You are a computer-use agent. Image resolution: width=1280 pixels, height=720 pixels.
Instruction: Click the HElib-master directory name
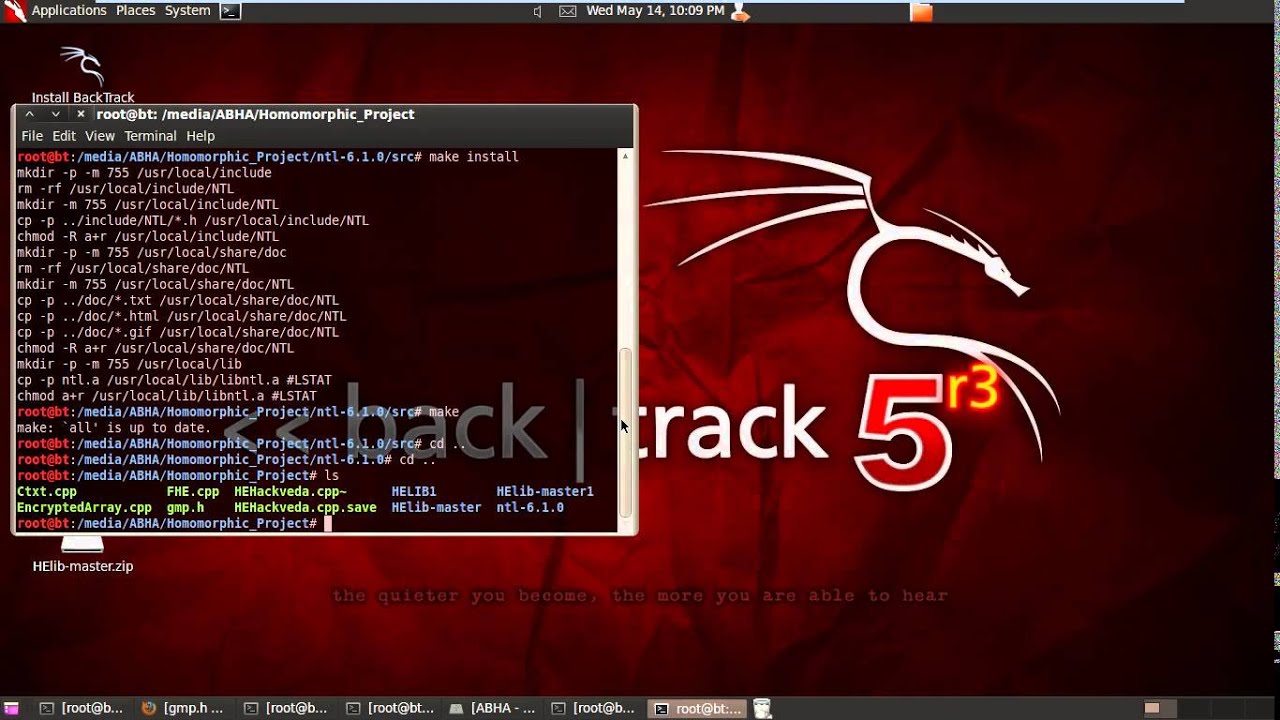point(436,508)
